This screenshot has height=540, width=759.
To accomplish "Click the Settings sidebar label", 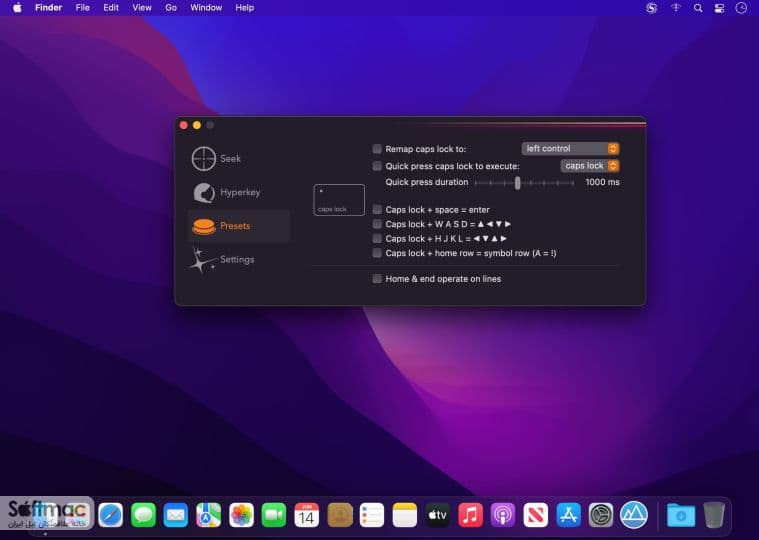I will pos(237,259).
